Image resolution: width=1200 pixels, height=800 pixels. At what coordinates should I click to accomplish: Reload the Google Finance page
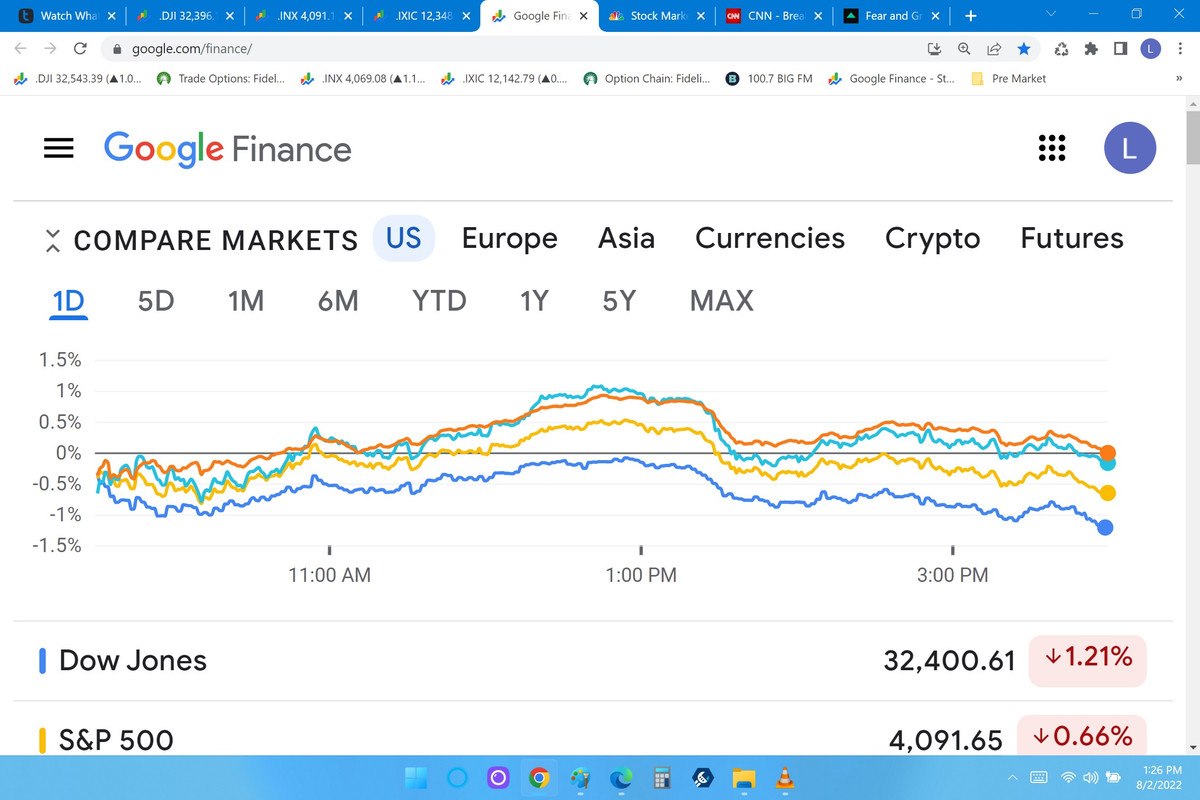[x=81, y=48]
